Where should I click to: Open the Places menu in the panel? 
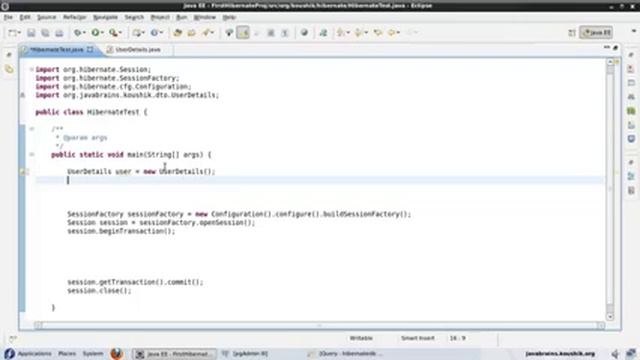pyautogui.click(x=67, y=354)
